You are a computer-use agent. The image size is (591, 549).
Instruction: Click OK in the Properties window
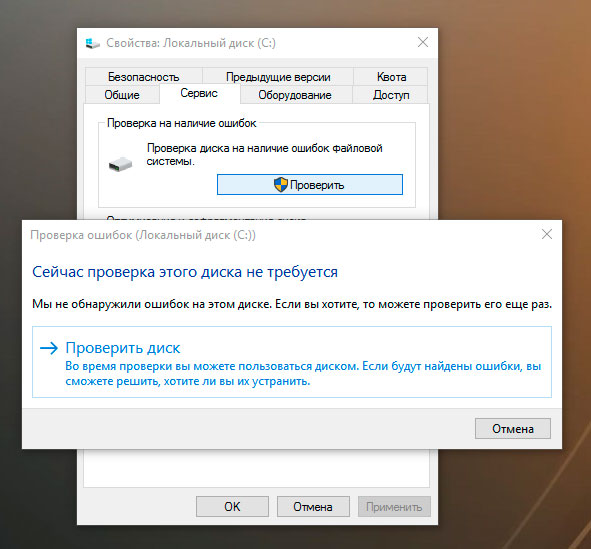[x=232, y=506]
